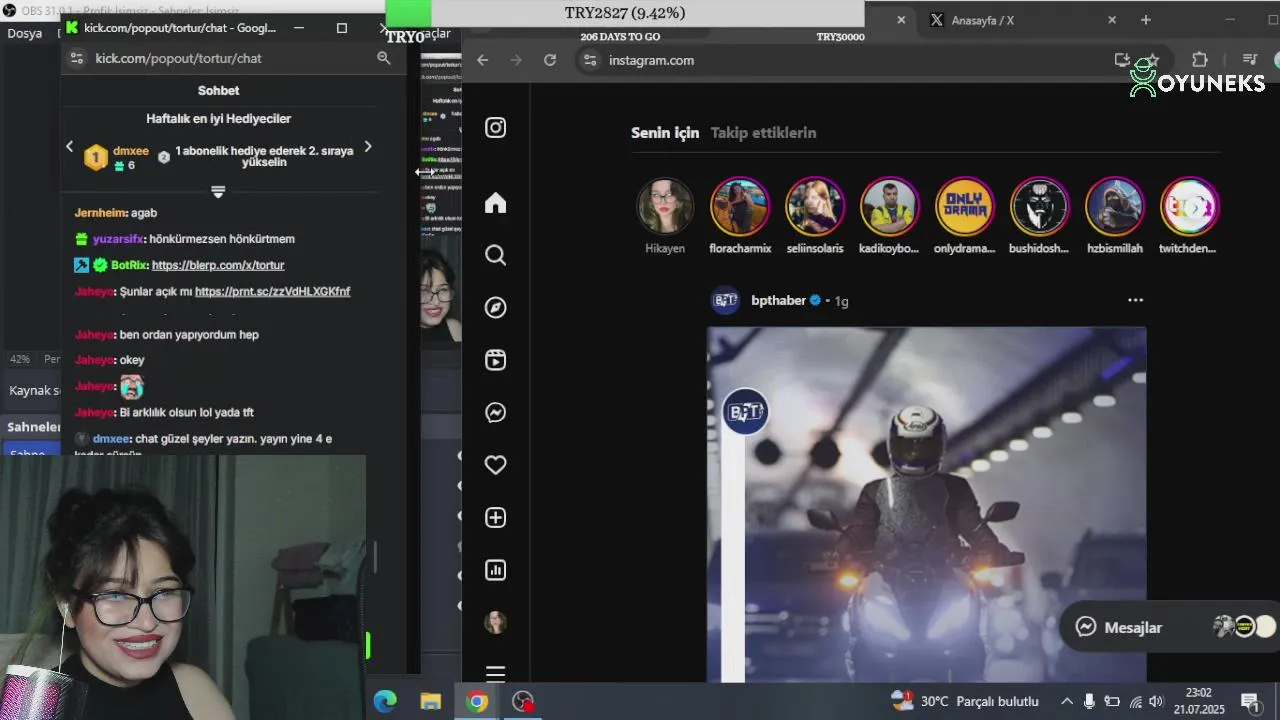The height and width of the screenshot is (720, 1280).
Task: Click Wi-Fi network icon in system tray
Action: [1136, 701]
